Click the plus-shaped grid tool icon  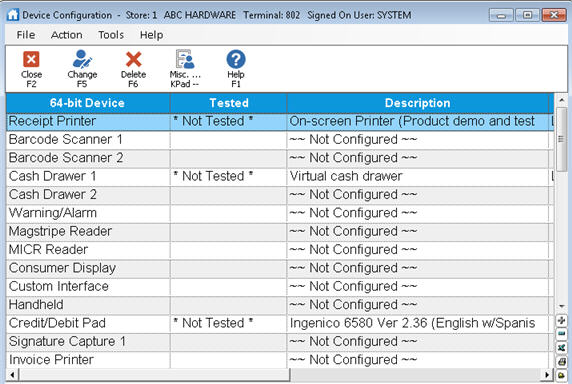pos(562,321)
